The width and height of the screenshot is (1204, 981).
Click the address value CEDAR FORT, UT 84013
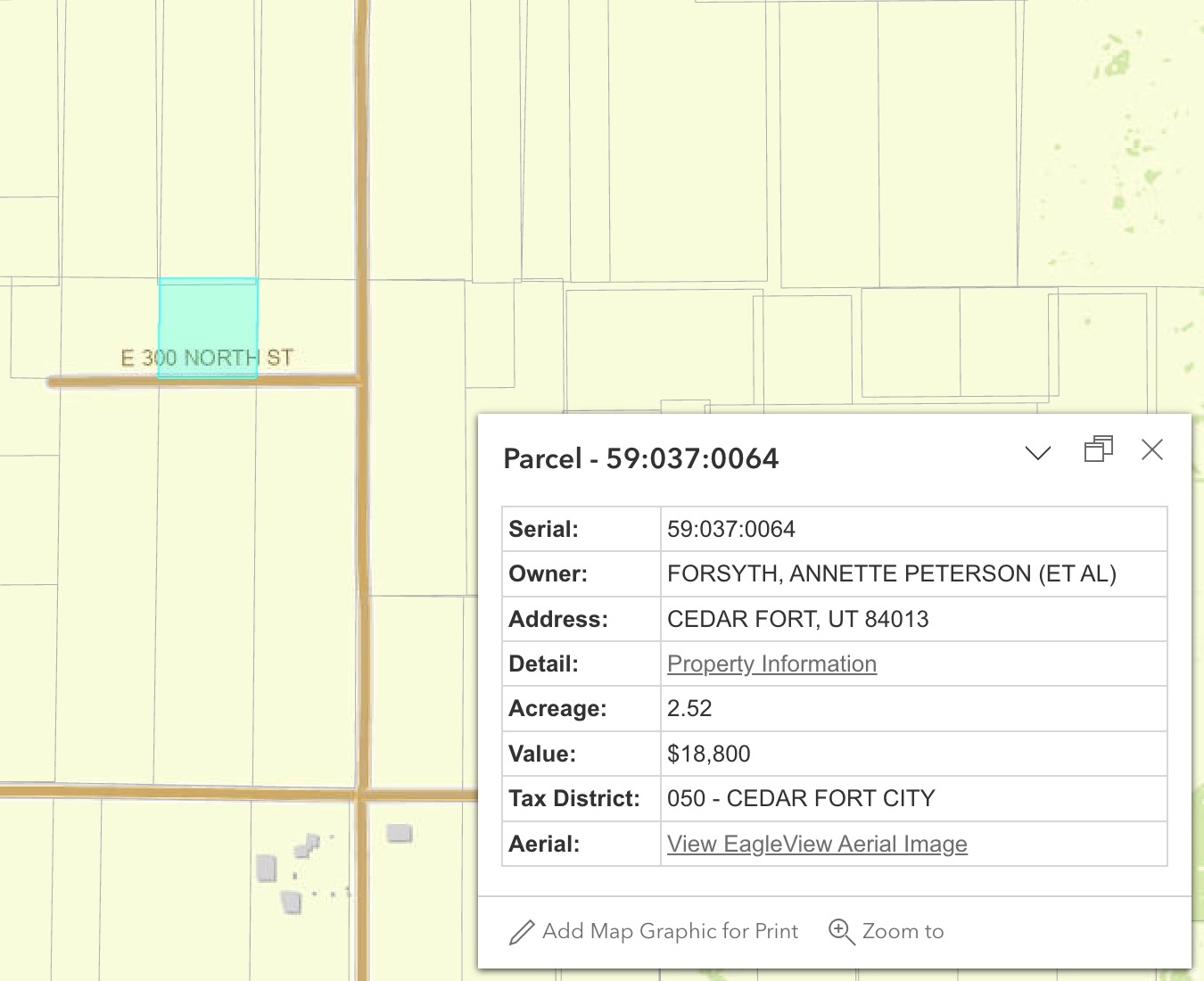click(798, 619)
